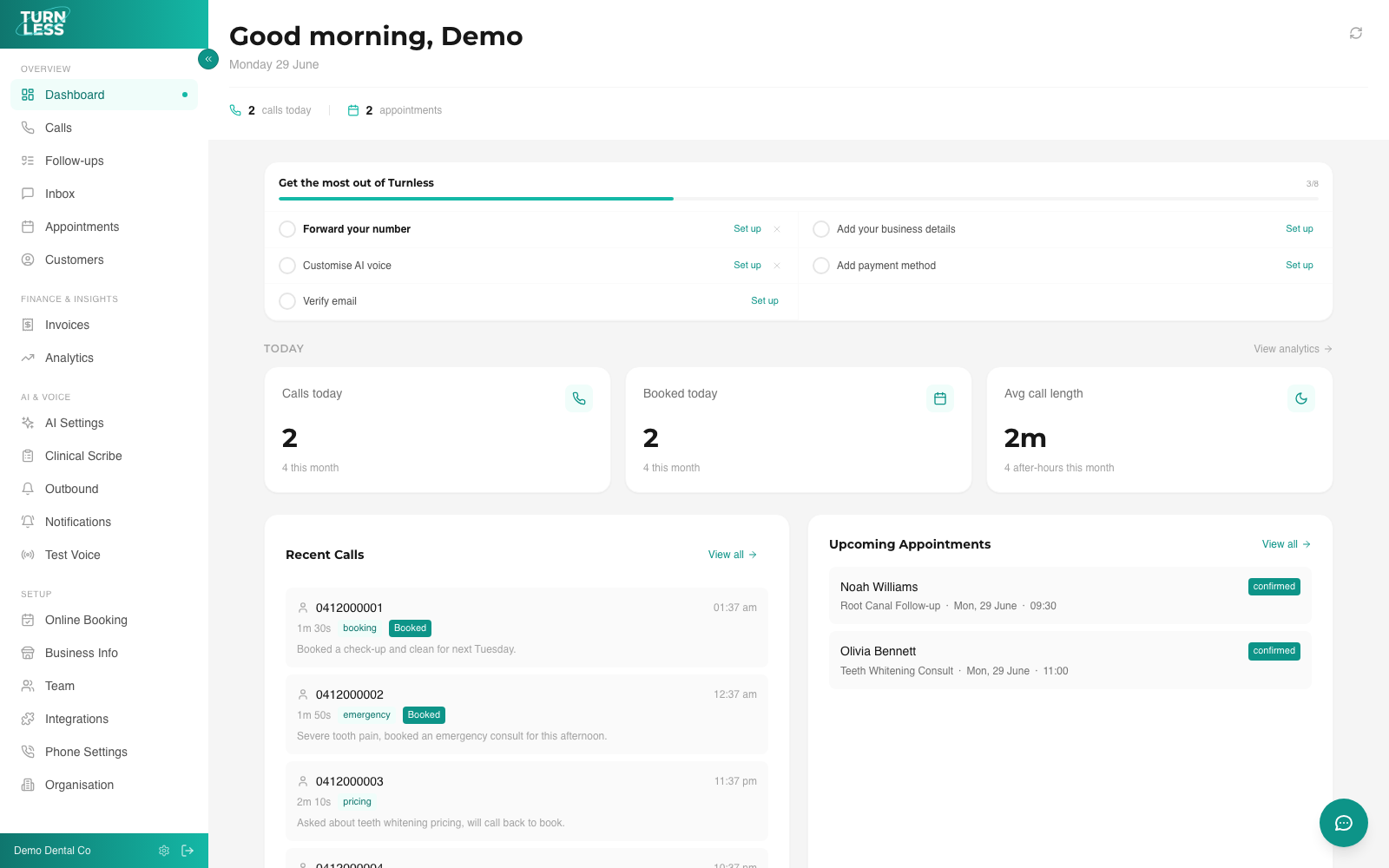Click the Organisation building icon
The image size is (1389, 868).
pos(28,785)
